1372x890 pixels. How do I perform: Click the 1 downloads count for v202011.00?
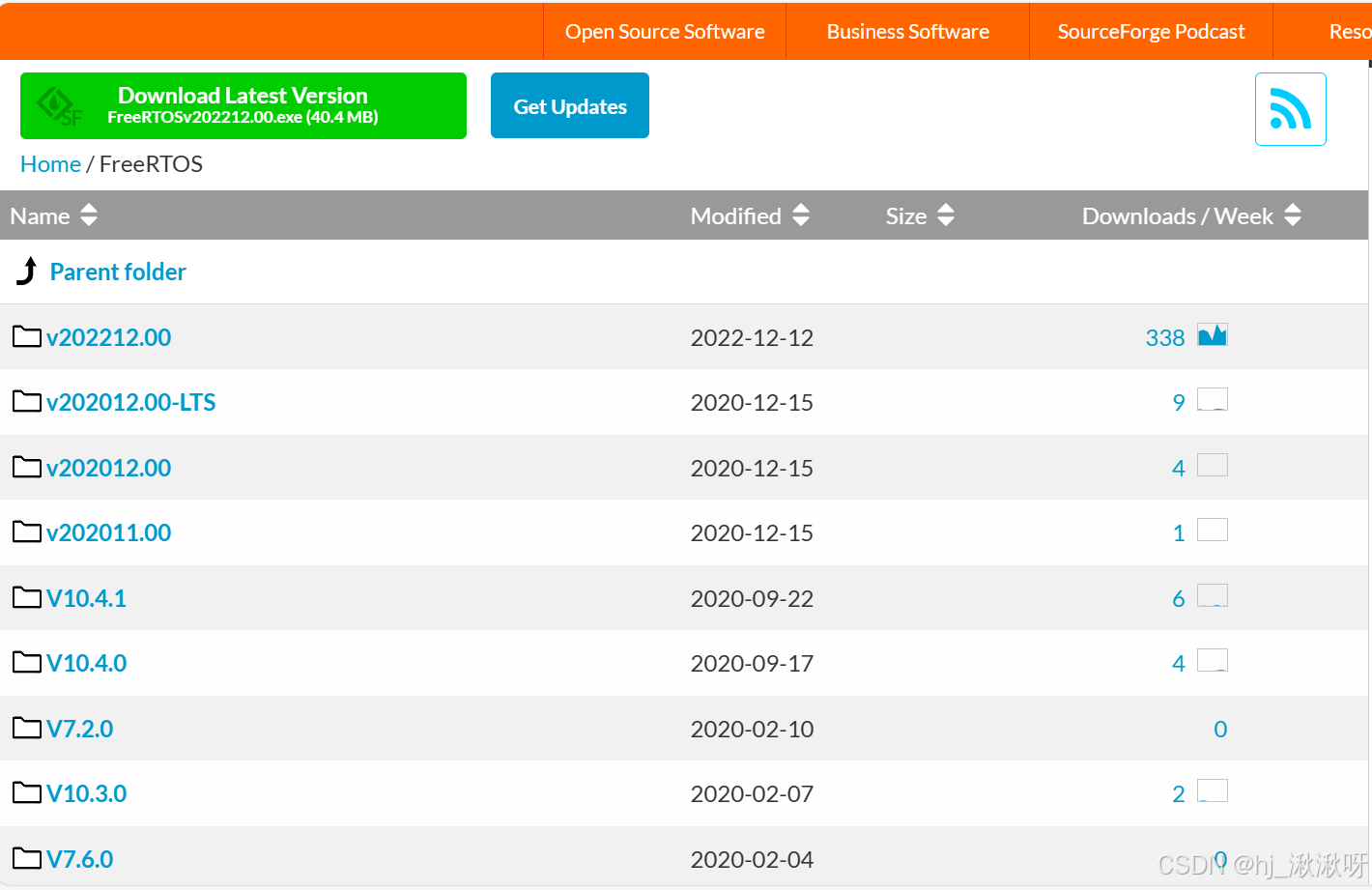coord(1179,532)
